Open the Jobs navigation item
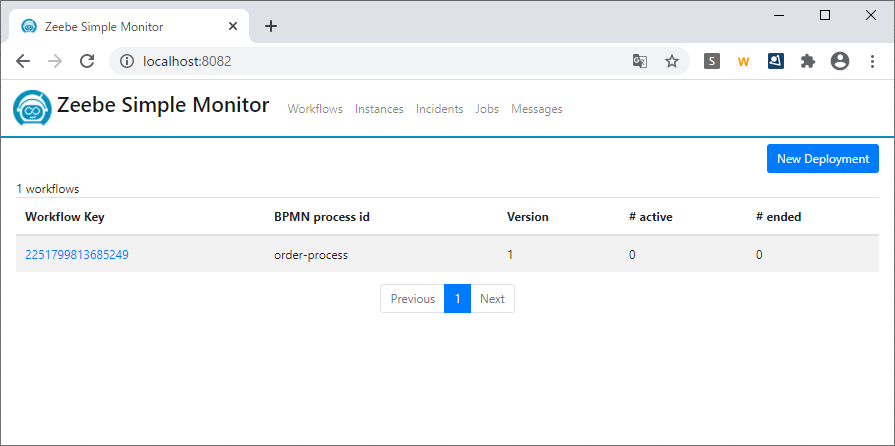 point(487,109)
